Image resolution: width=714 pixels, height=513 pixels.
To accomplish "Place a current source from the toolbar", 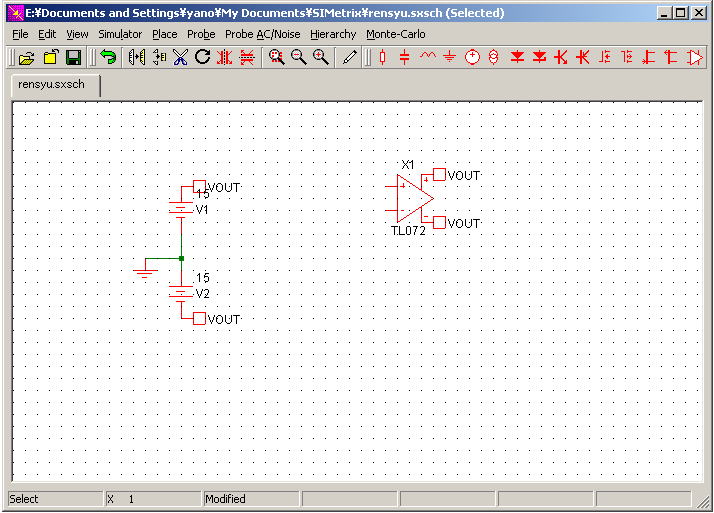I will point(494,58).
